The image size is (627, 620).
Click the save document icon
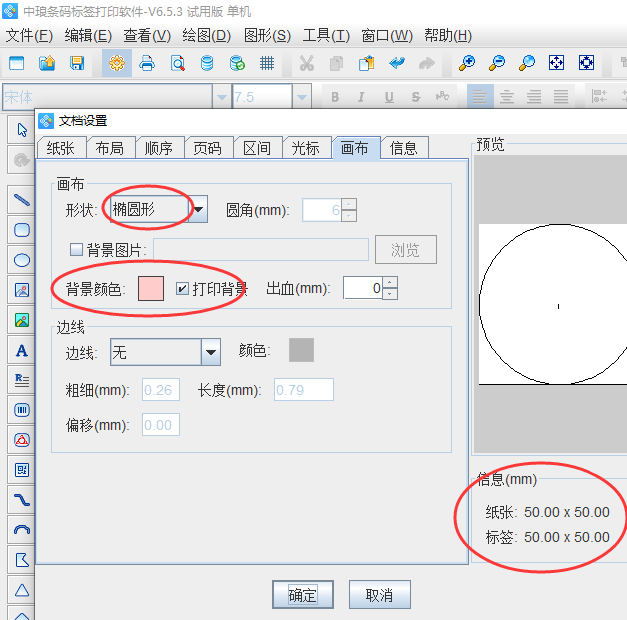coord(76,63)
